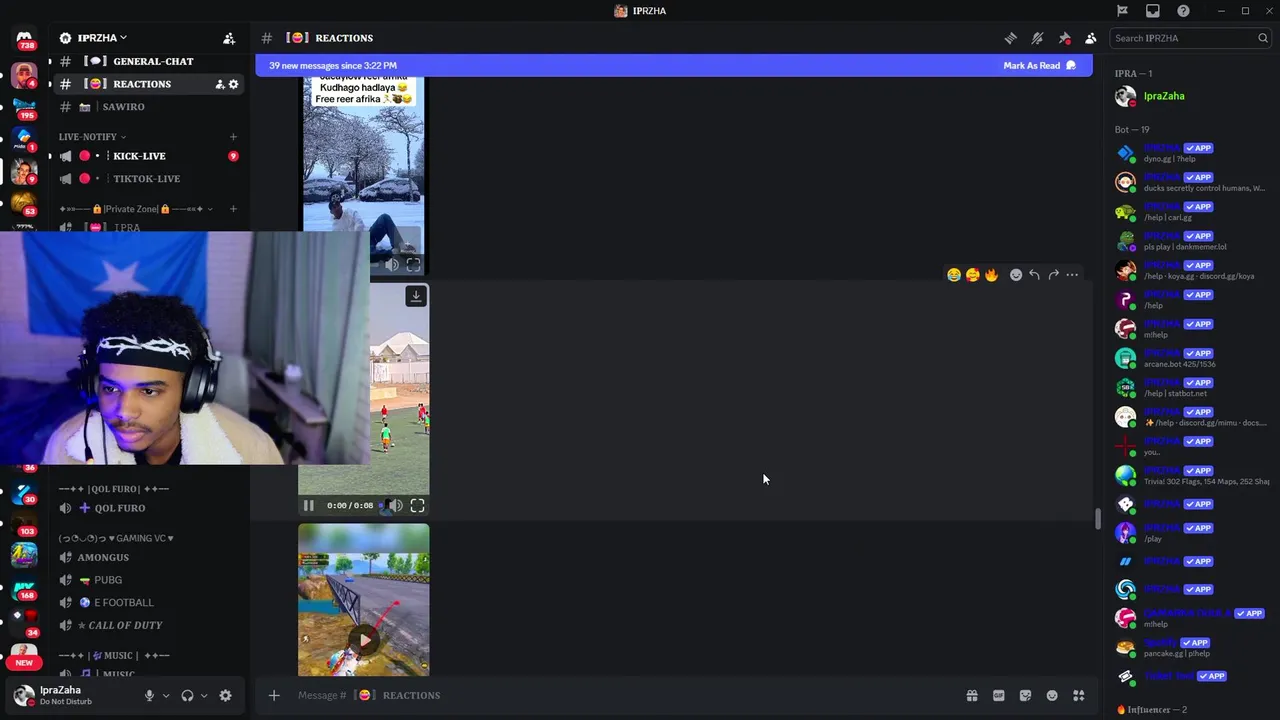
Task: Pause the 0:08 video
Action: coord(308,506)
